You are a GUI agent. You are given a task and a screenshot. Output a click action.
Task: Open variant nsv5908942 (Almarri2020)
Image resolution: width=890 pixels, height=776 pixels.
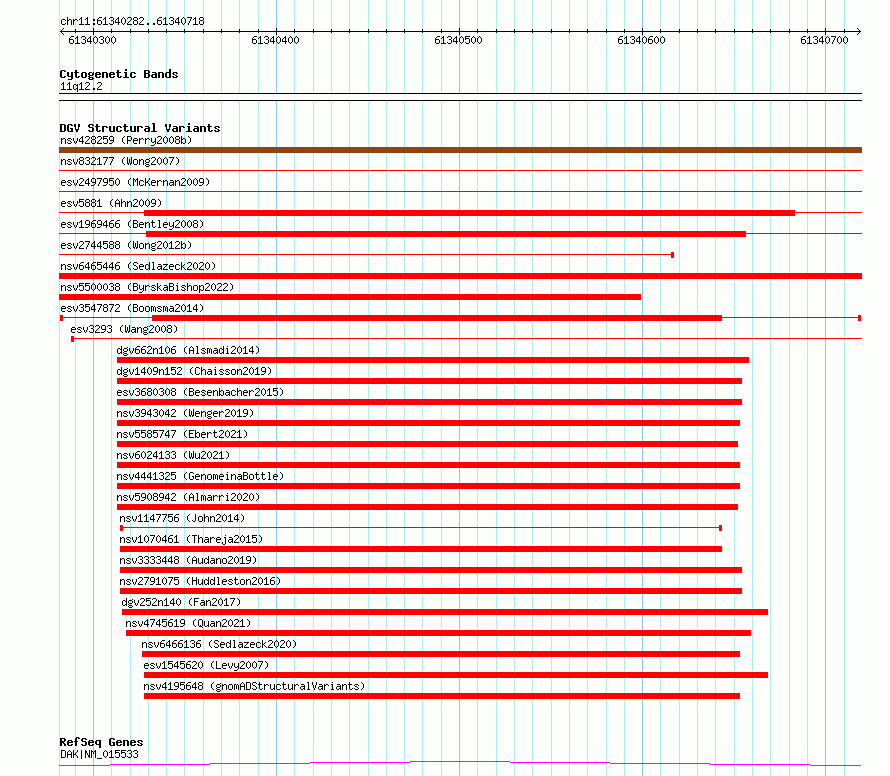188,497
